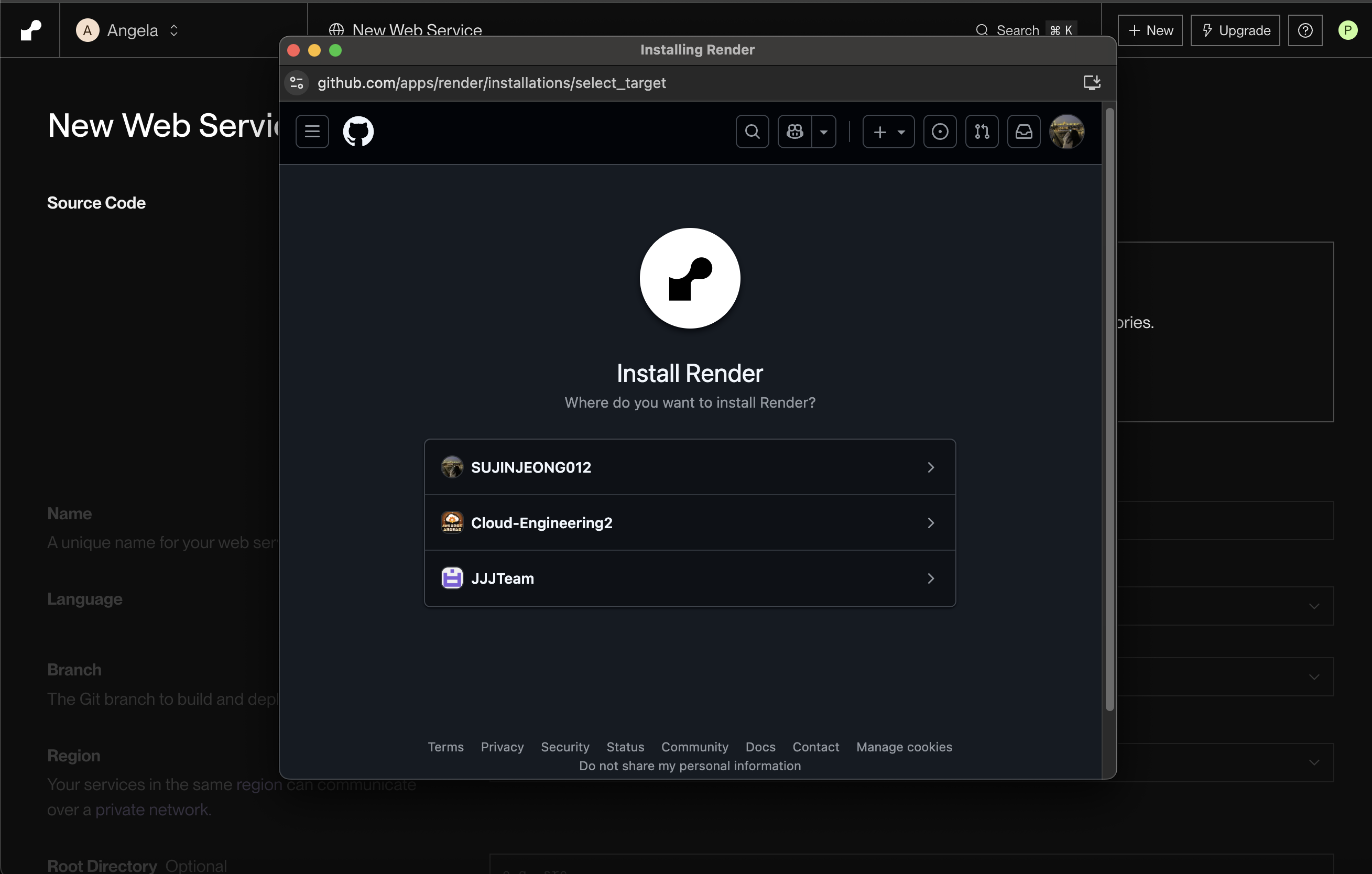Click the Render help question icon
Viewport: 1372px width, 874px height.
[x=1305, y=31]
